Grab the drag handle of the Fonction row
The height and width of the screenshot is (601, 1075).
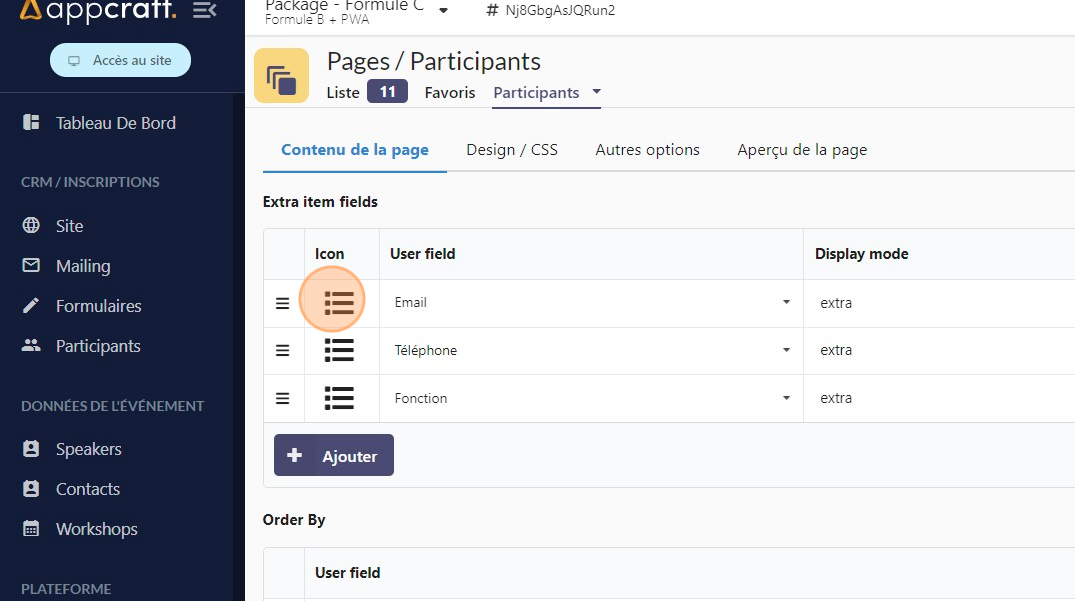(x=283, y=398)
